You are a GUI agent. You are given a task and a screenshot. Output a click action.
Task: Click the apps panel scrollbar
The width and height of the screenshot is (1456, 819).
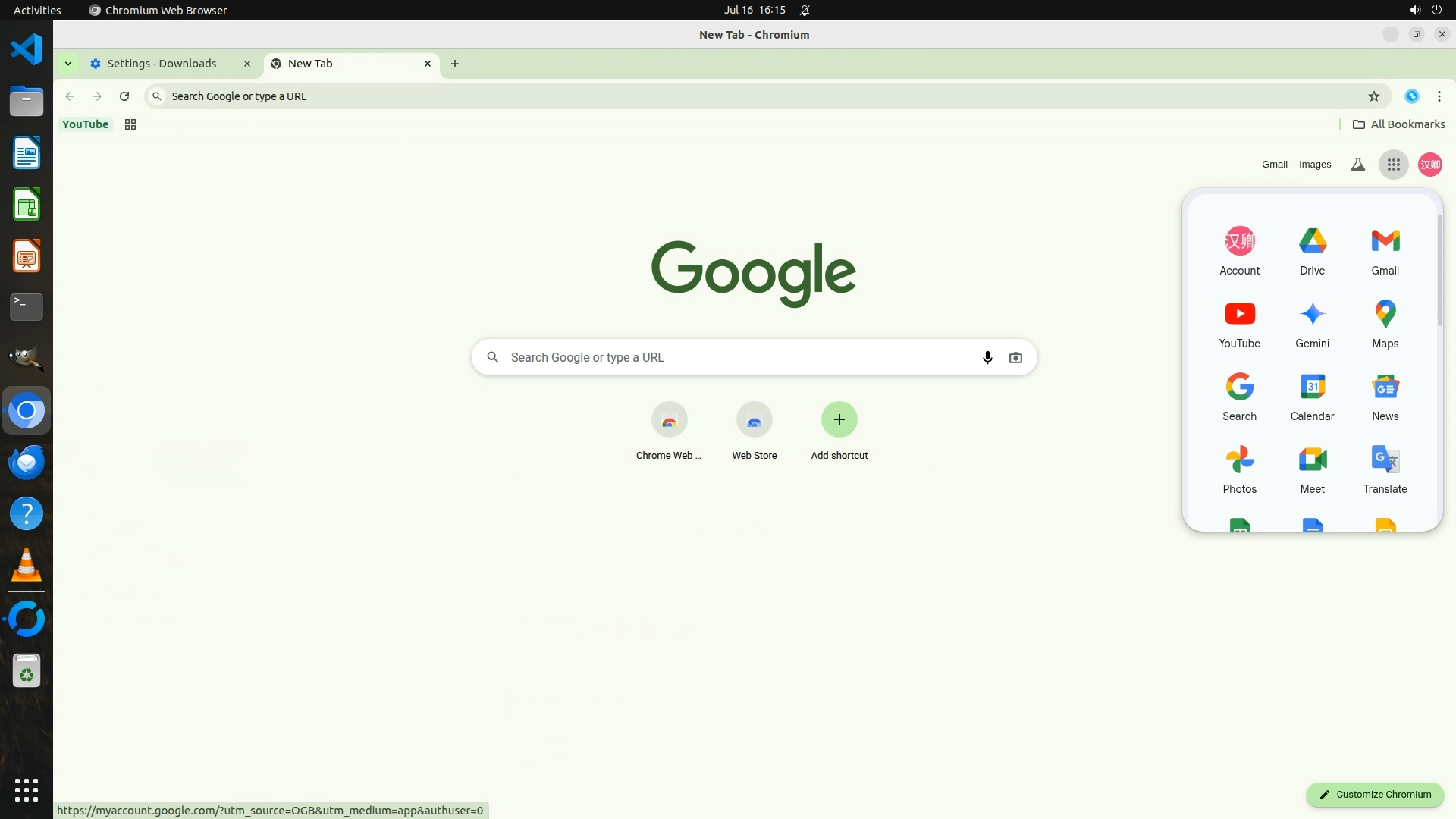click(1439, 271)
